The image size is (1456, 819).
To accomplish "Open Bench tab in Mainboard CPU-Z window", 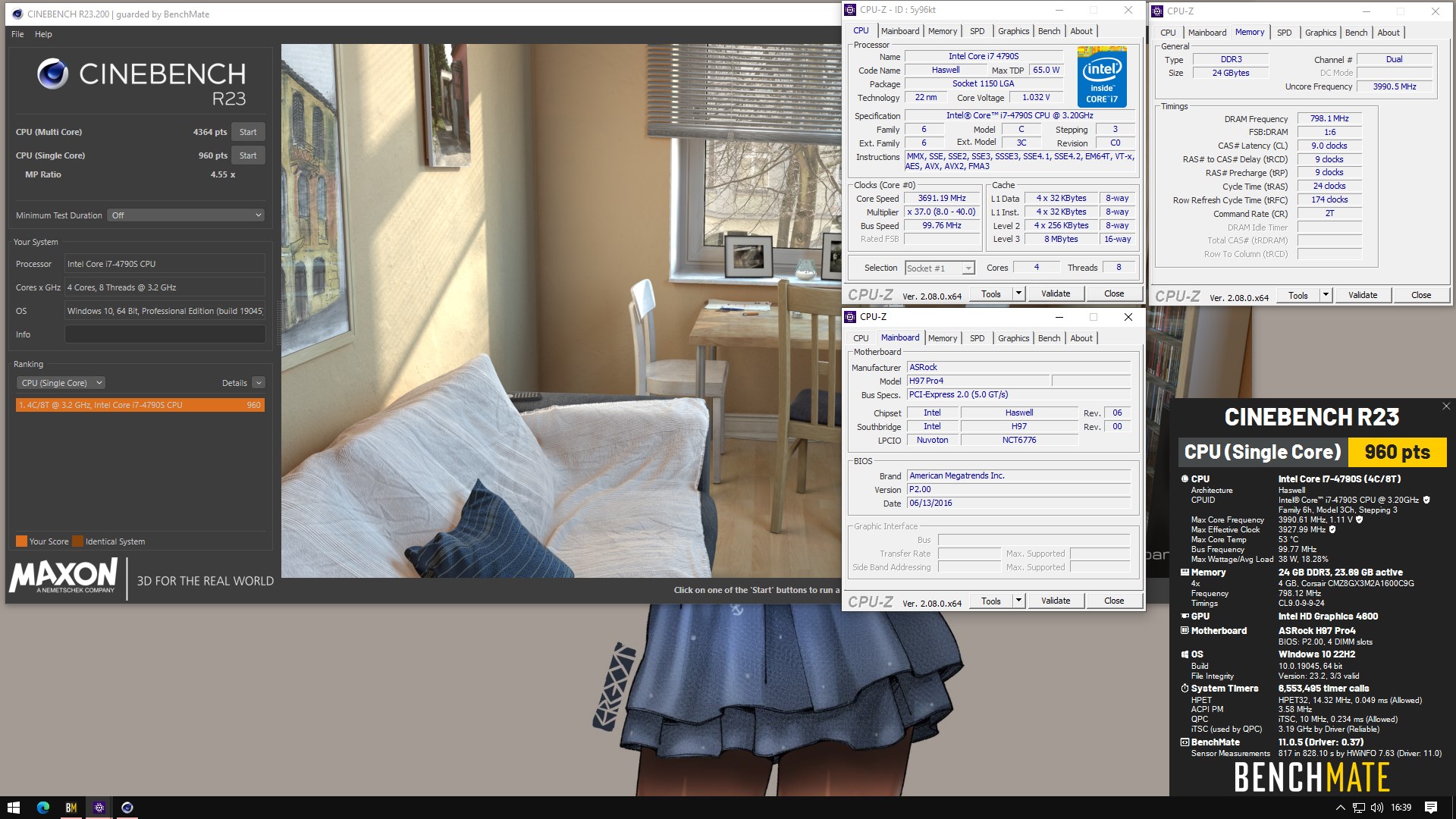I will (x=1049, y=338).
